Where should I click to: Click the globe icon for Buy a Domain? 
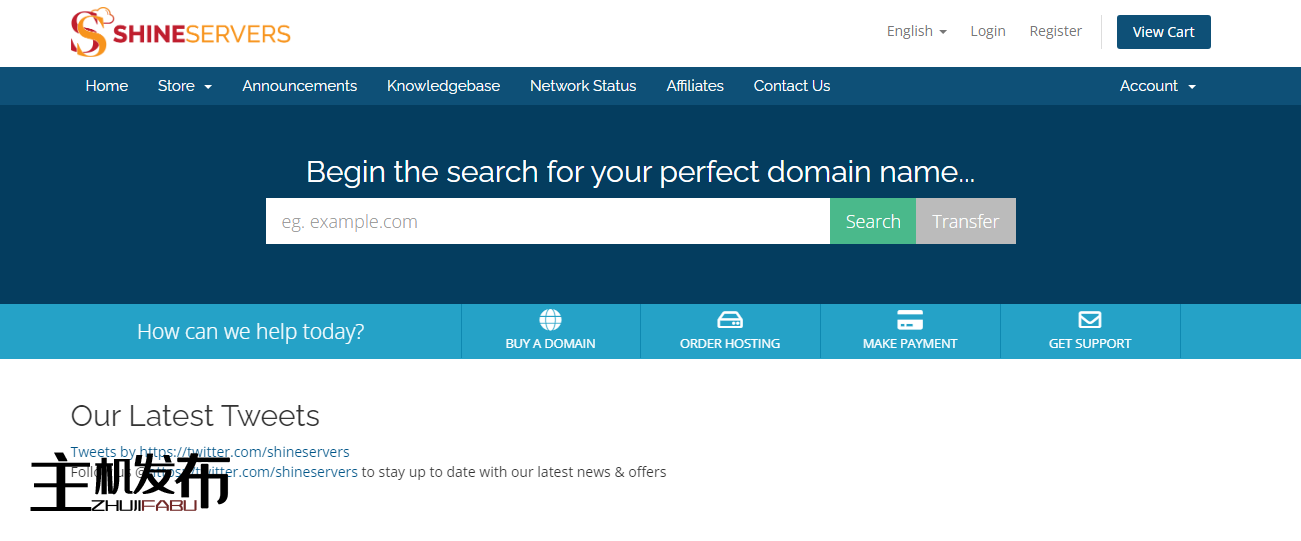tap(550, 320)
